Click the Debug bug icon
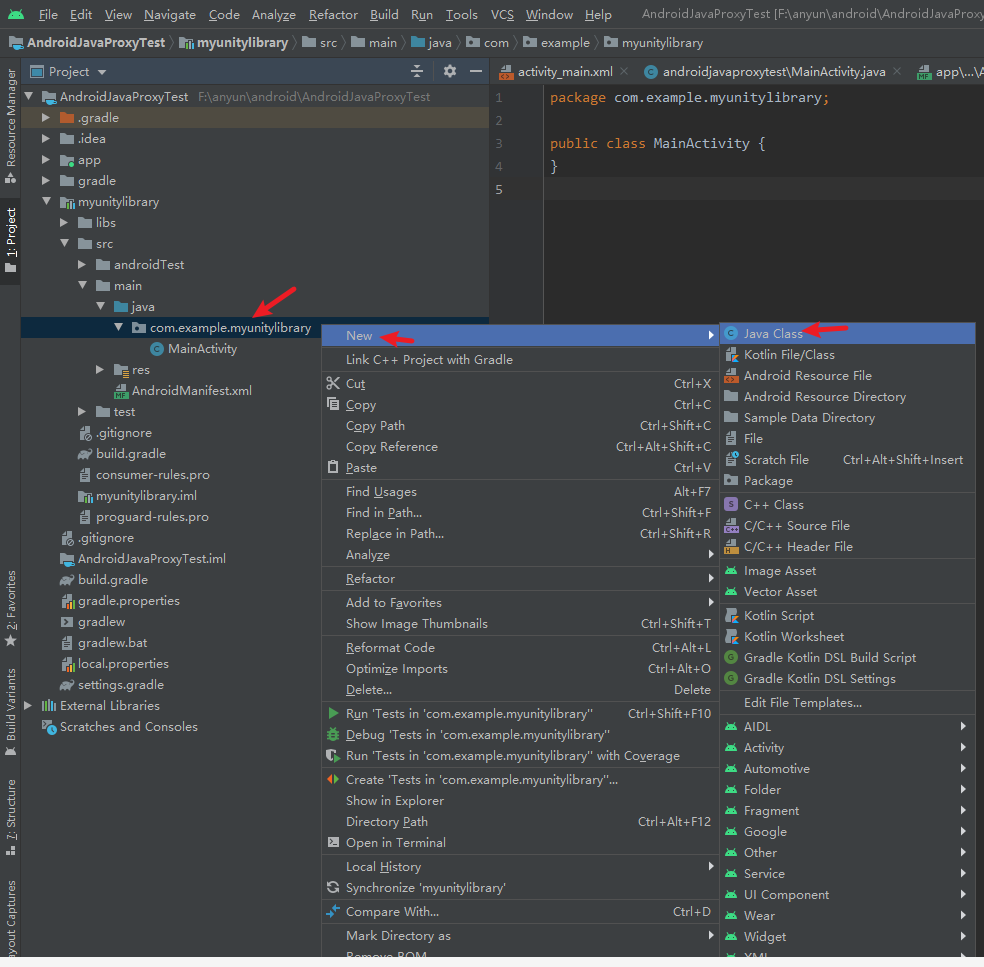 coord(333,734)
